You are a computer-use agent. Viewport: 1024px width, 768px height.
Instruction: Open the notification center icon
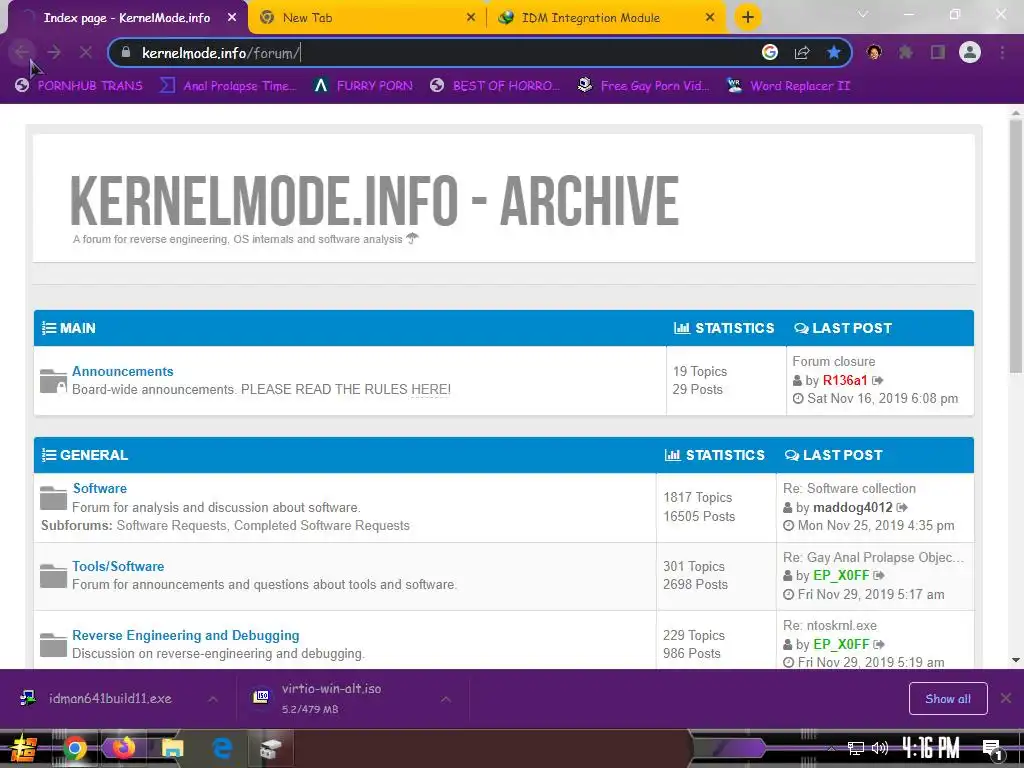point(992,749)
